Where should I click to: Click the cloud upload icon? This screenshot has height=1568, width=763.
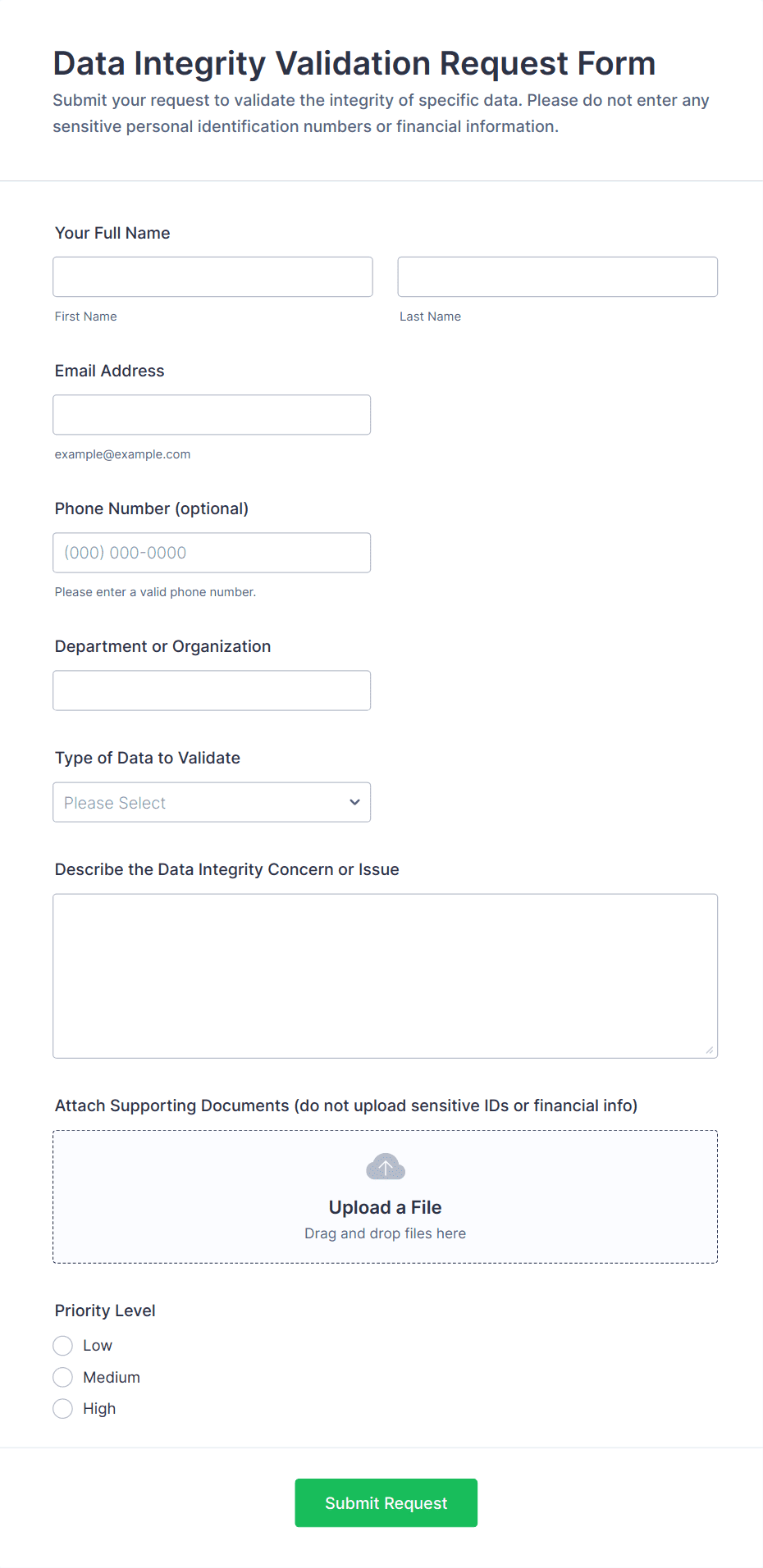click(x=385, y=1166)
